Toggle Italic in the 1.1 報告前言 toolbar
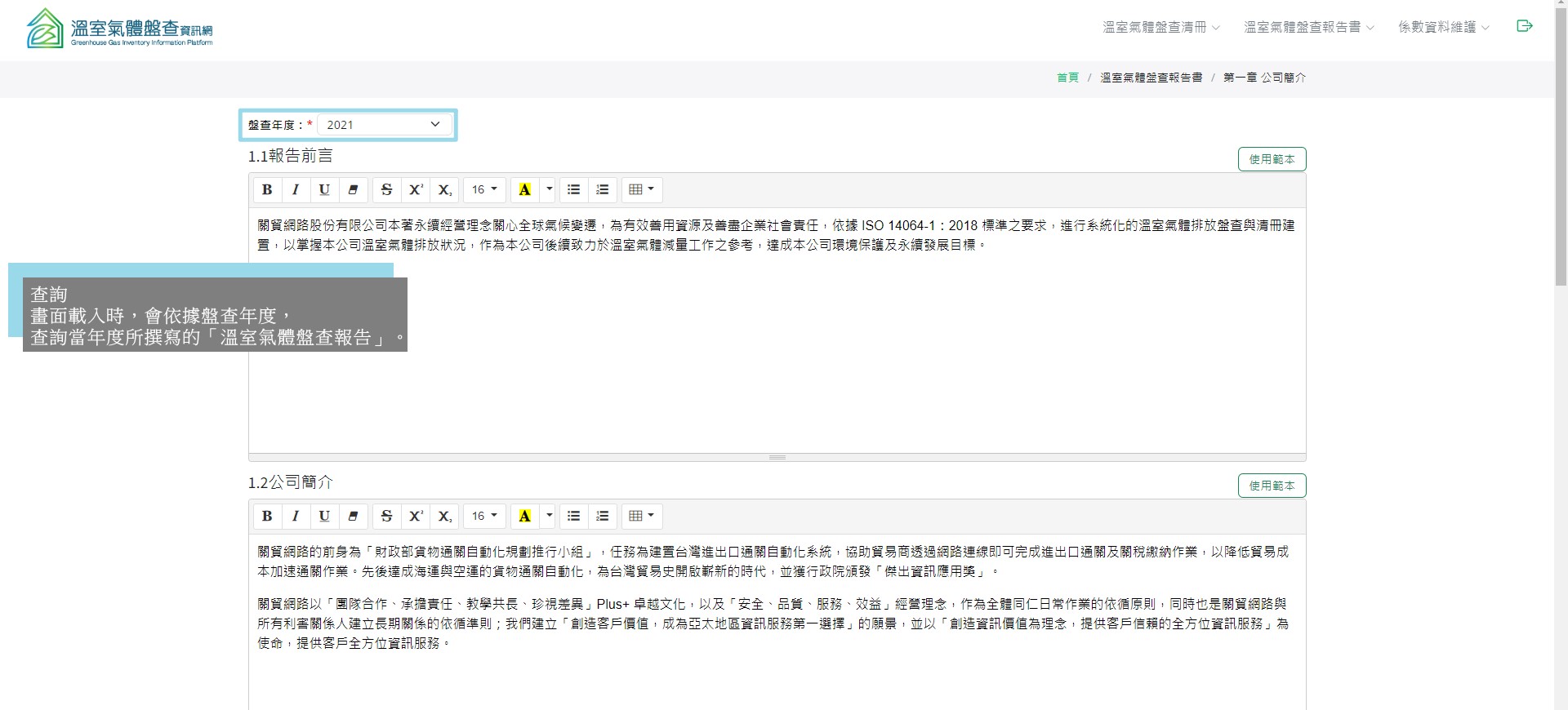The image size is (1568, 710). pyautogui.click(x=296, y=189)
